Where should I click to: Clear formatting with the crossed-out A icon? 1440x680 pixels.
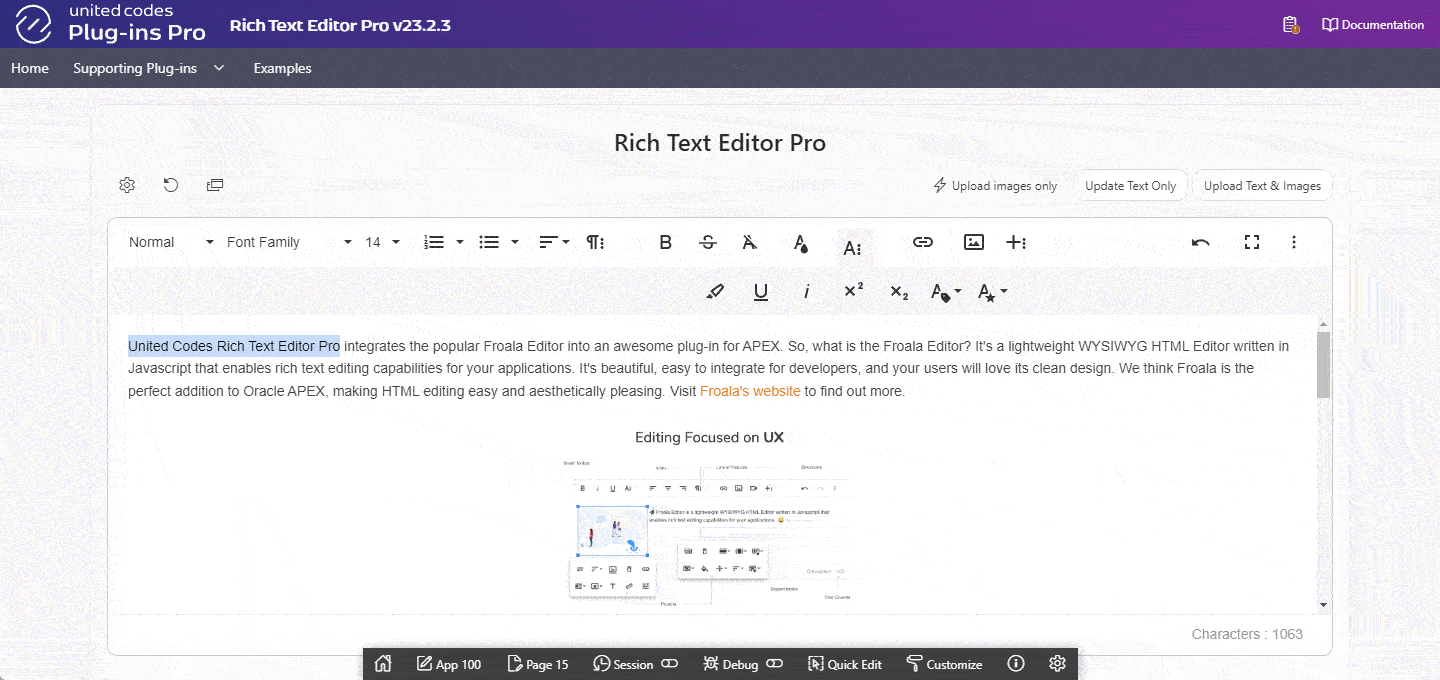[749, 242]
